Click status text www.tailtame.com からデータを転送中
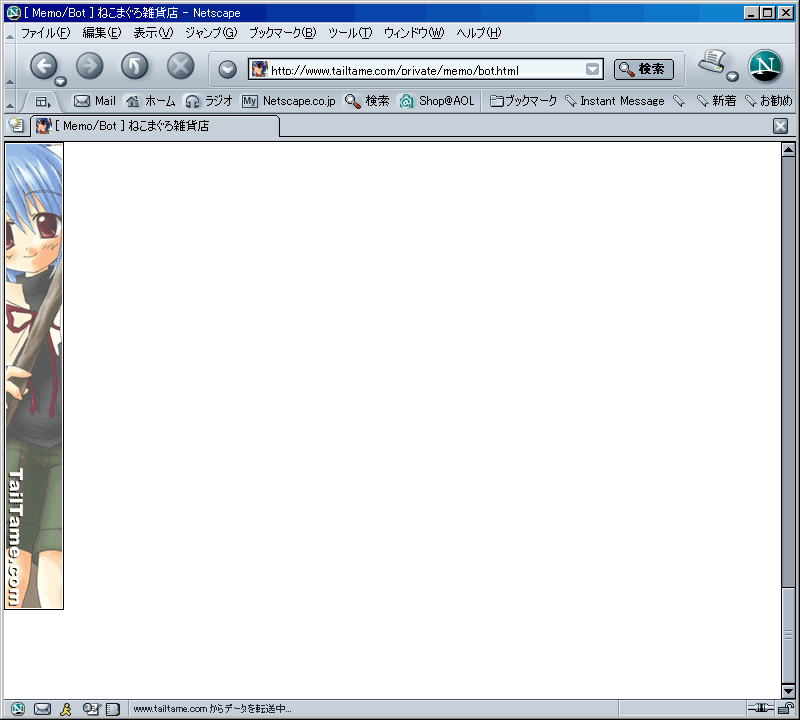This screenshot has width=800, height=720. [212, 709]
